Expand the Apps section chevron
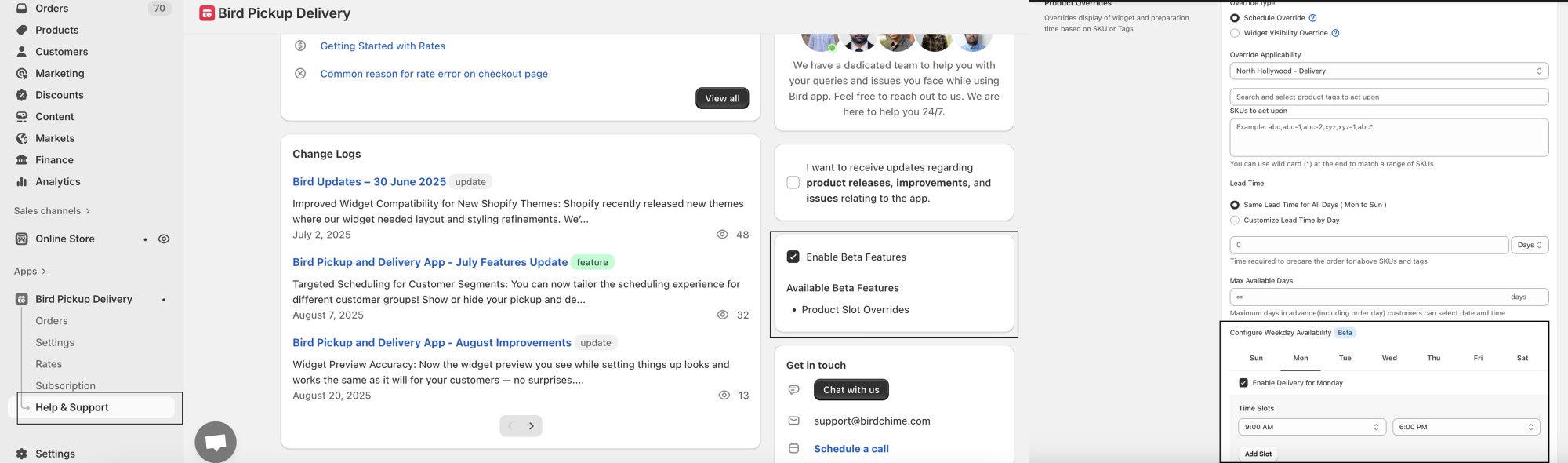The width and height of the screenshot is (1568, 463). [x=44, y=272]
